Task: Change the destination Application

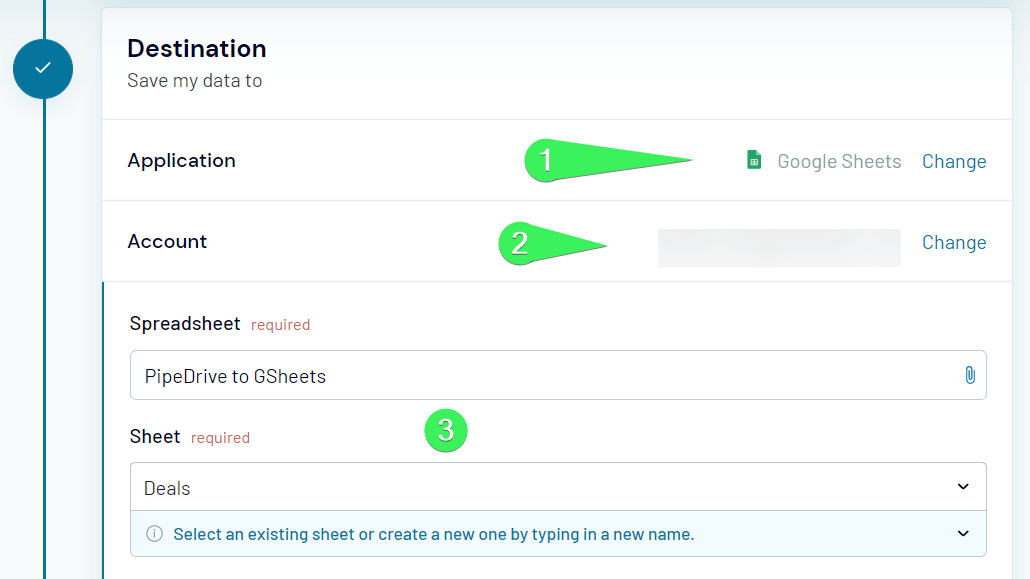Action: pos(953,161)
